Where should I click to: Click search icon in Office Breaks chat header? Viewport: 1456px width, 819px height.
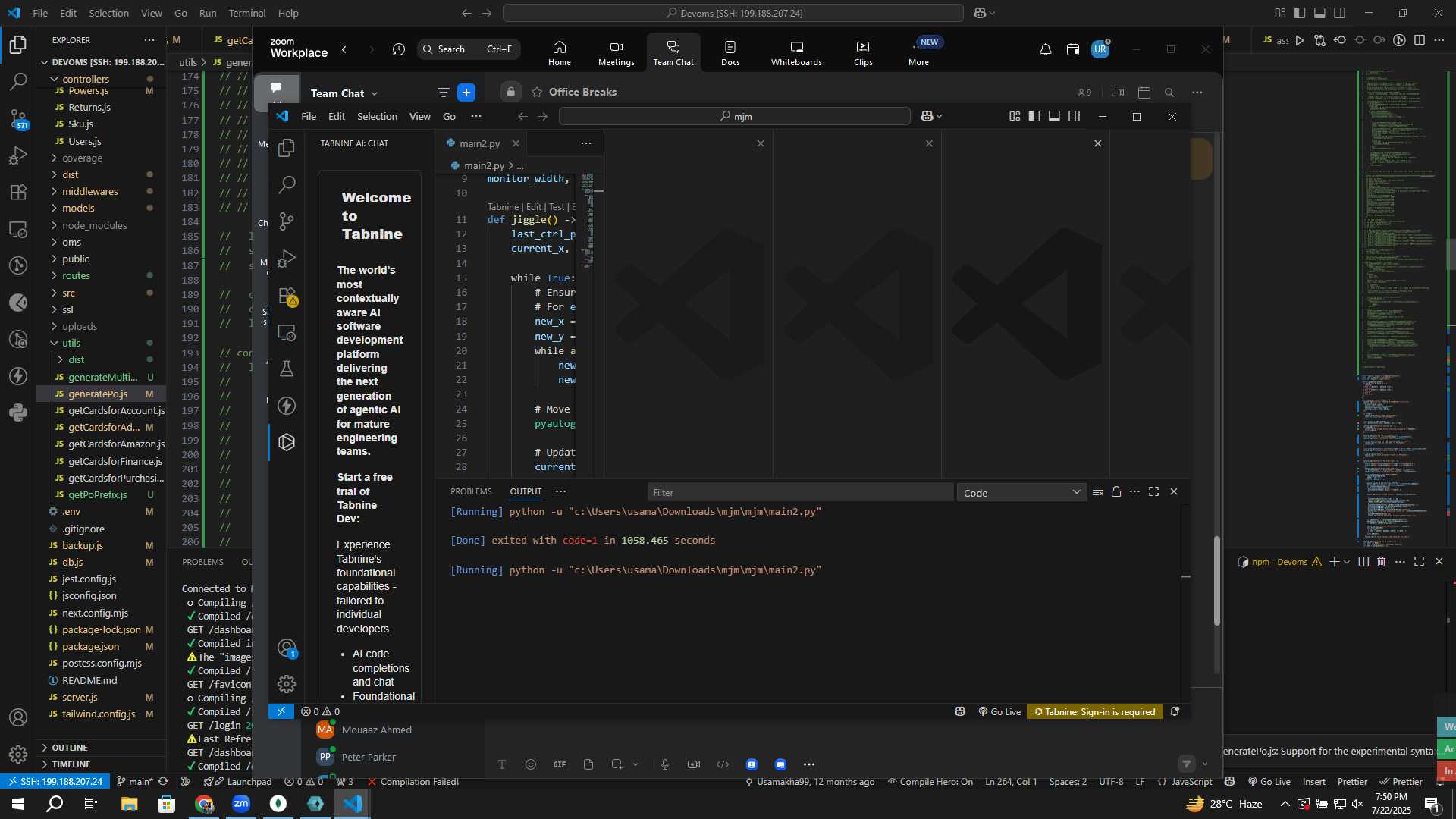point(1169,93)
